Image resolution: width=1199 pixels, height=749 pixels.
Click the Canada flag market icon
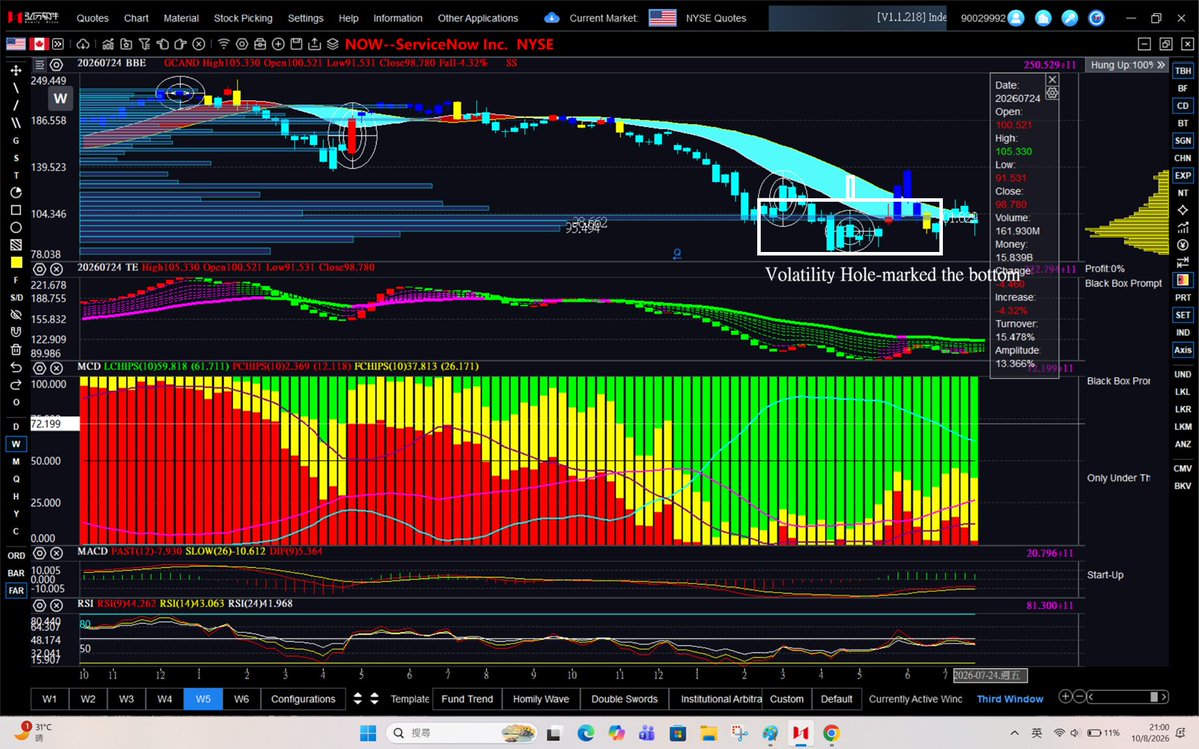click(x=38, y=44)
